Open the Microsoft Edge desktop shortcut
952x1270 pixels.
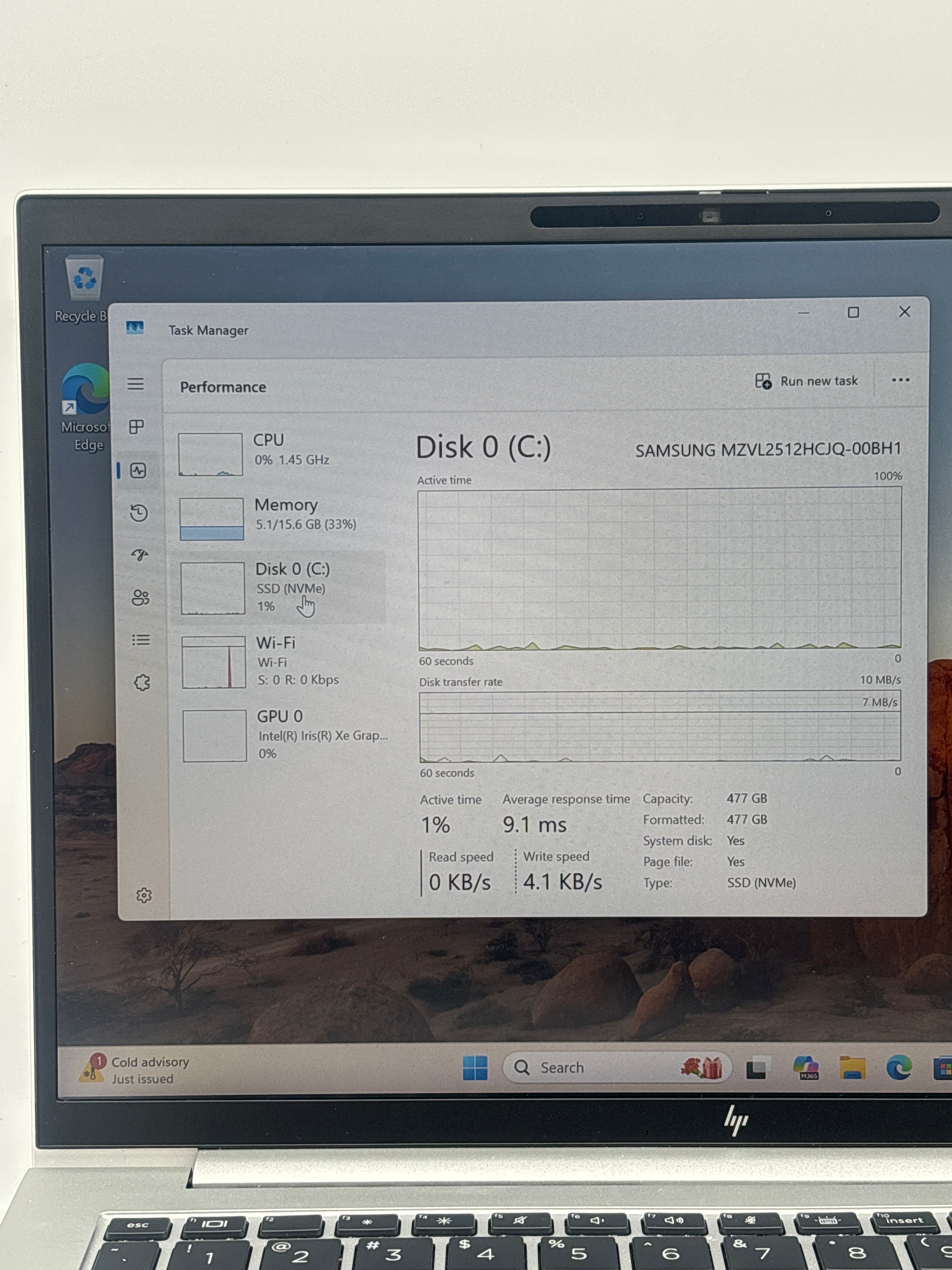86,407
